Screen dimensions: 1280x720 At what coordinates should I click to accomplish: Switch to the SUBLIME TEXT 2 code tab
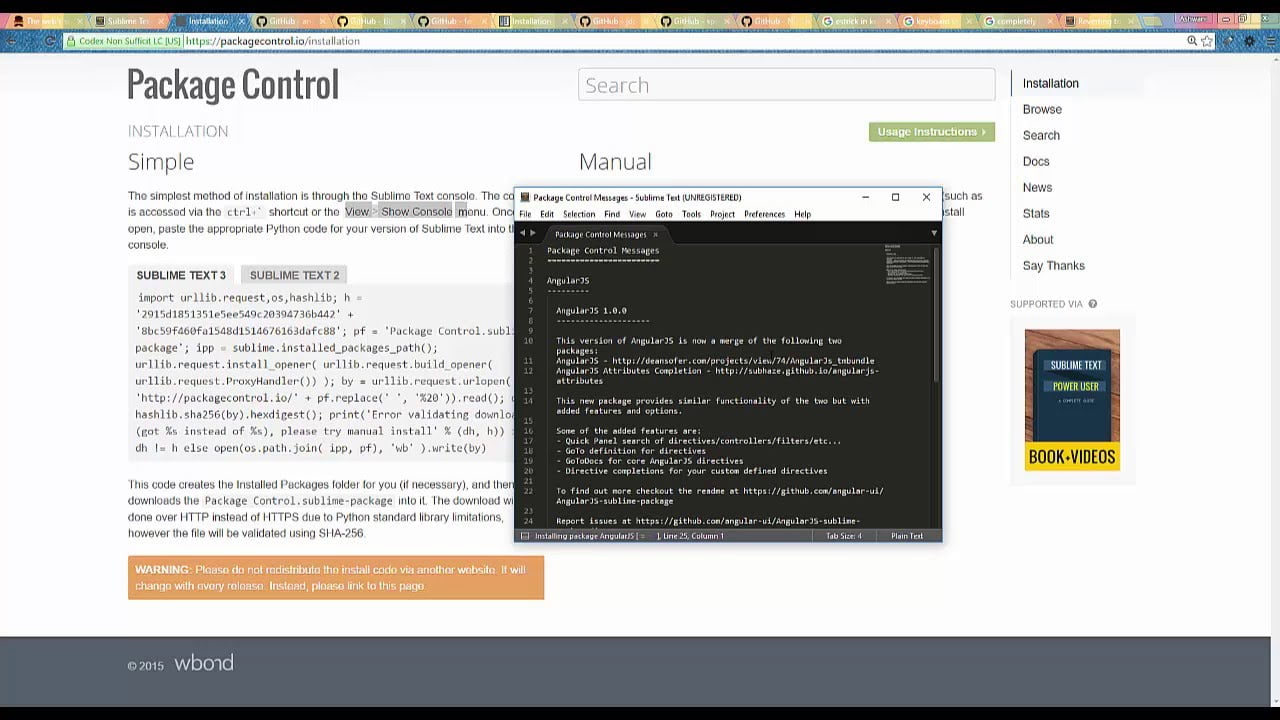pos(294,275)
